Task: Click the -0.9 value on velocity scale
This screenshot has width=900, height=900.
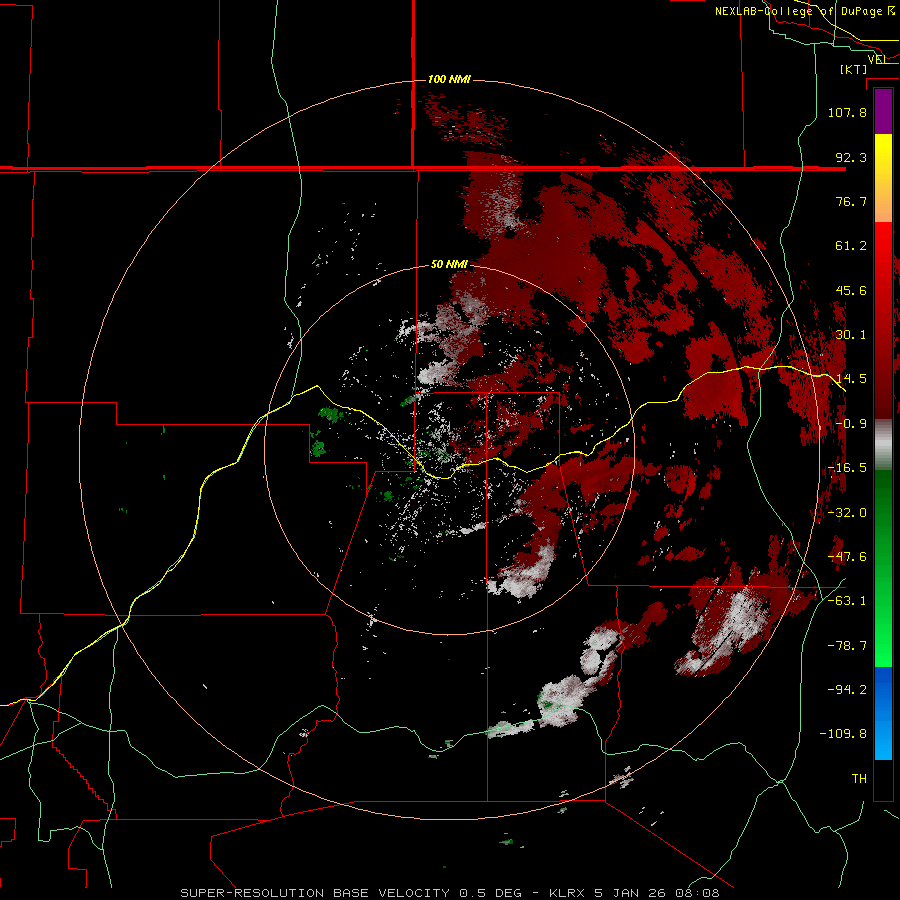Action: pos(851,424)
